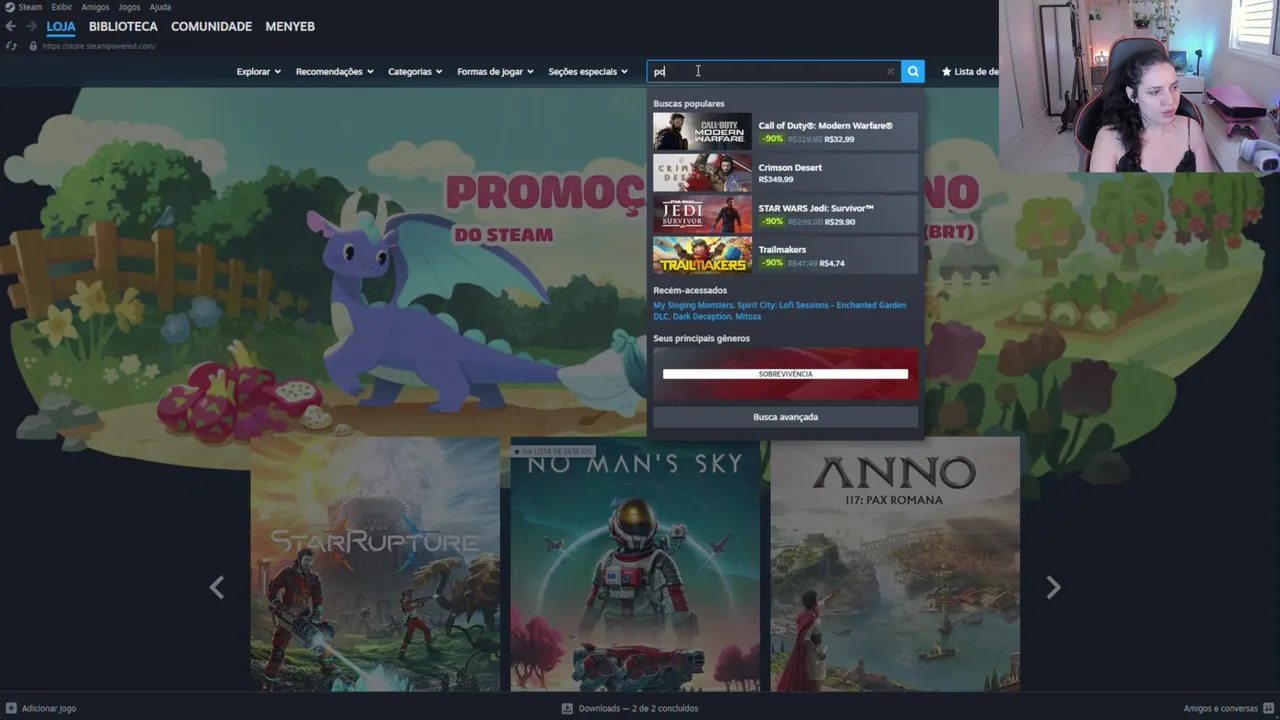
Task: Switch to the COMUNIDADE tab
Action: pos(211,27)
